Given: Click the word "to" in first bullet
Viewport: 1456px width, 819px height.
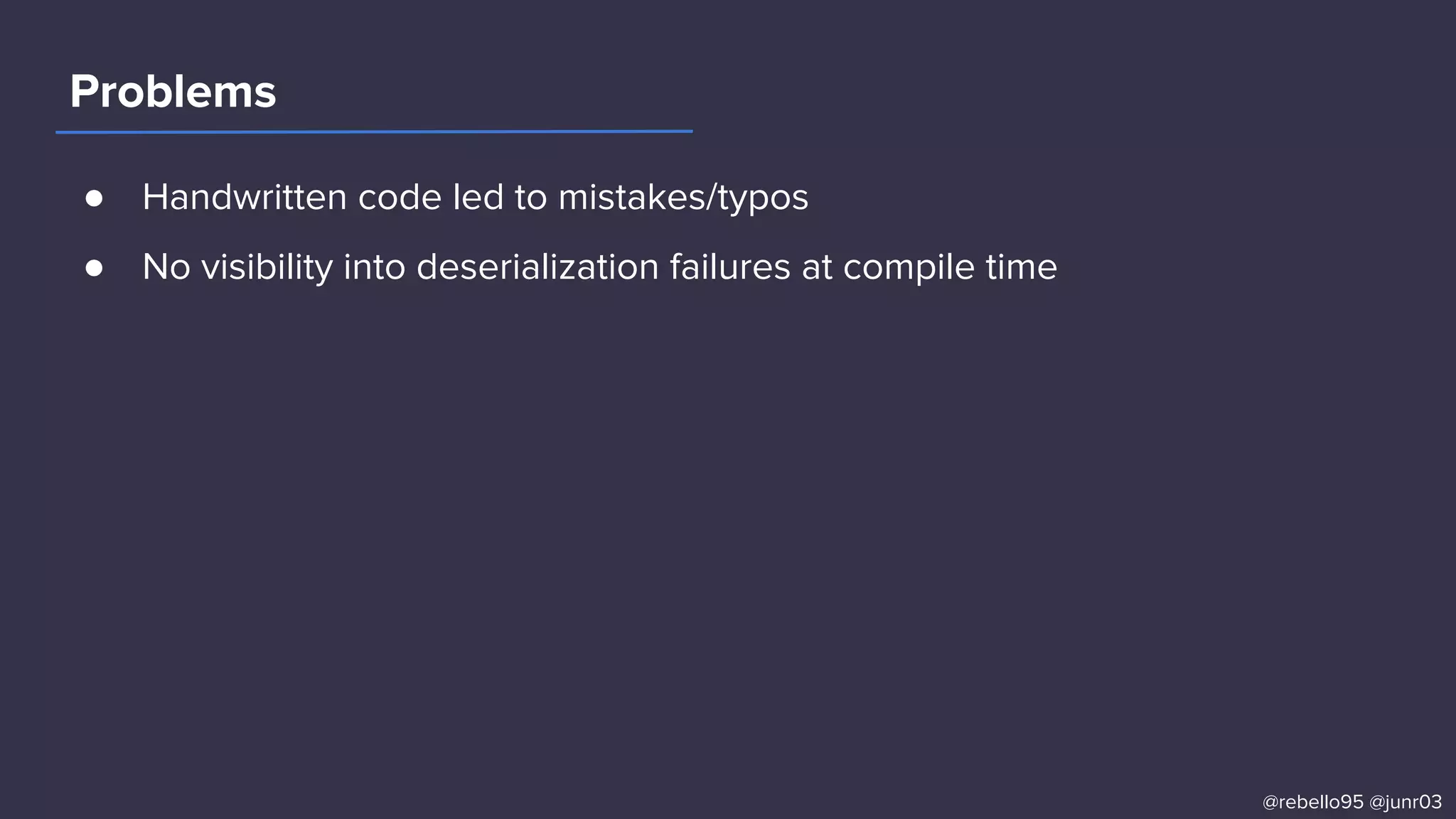Looking at the screenshot, I should (x=530, y=197).
